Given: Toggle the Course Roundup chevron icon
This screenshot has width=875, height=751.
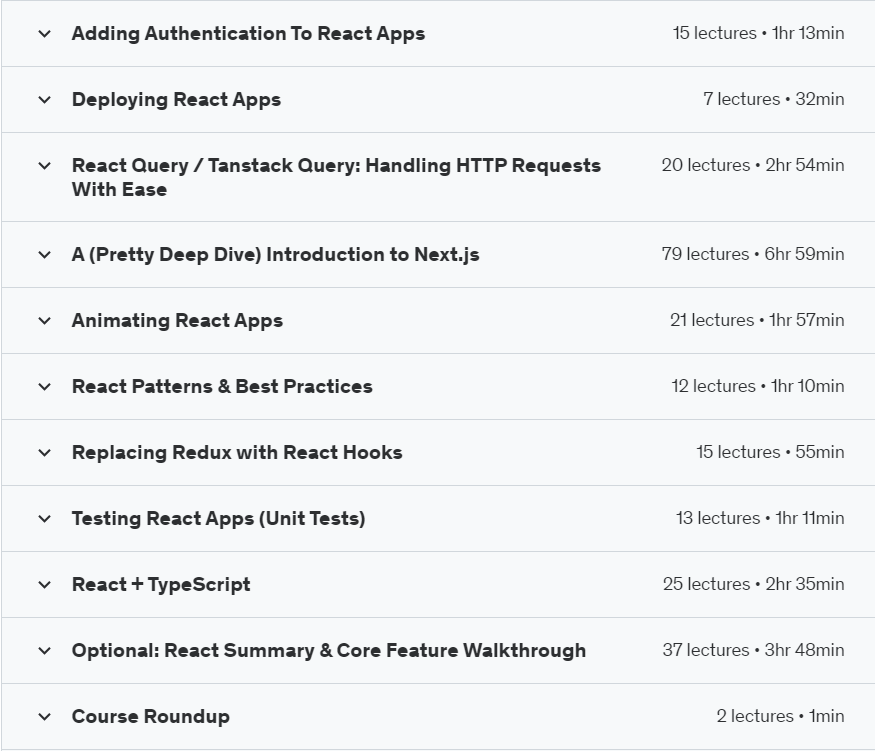Looking at the screenshot, I should pyautogui.click(x=44, y=717).
